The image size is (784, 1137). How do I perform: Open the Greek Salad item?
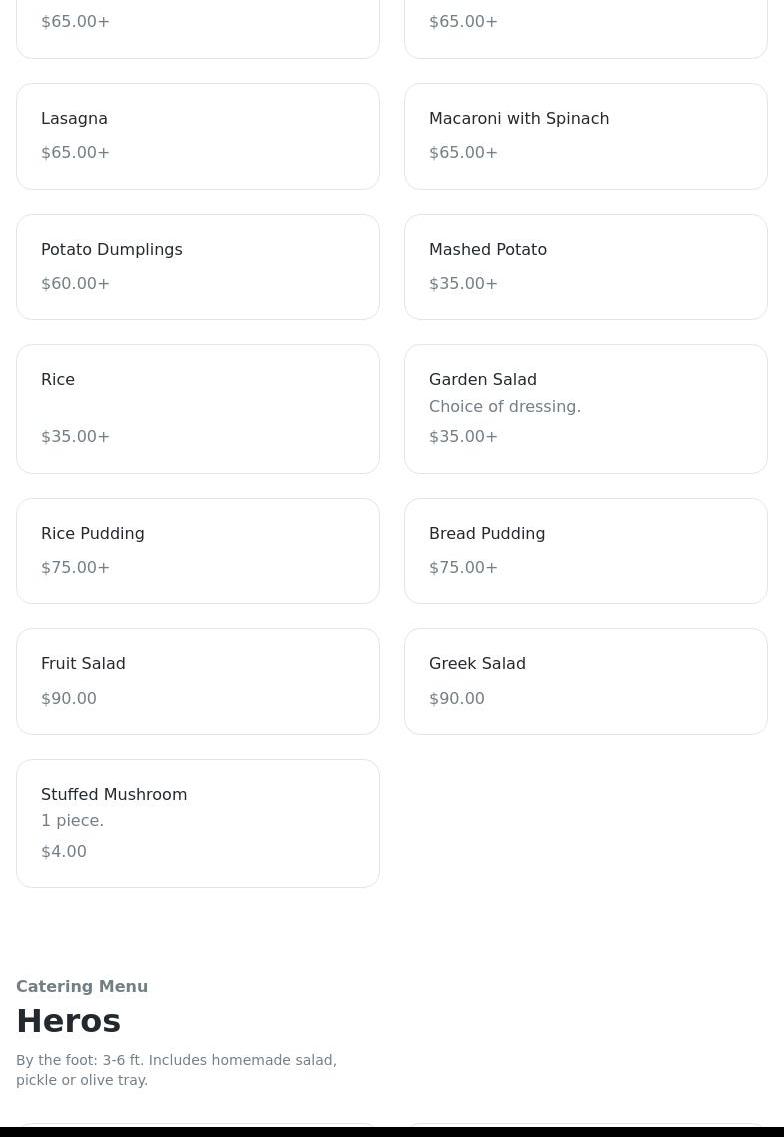pyautogui.click(x=585, y=681)
